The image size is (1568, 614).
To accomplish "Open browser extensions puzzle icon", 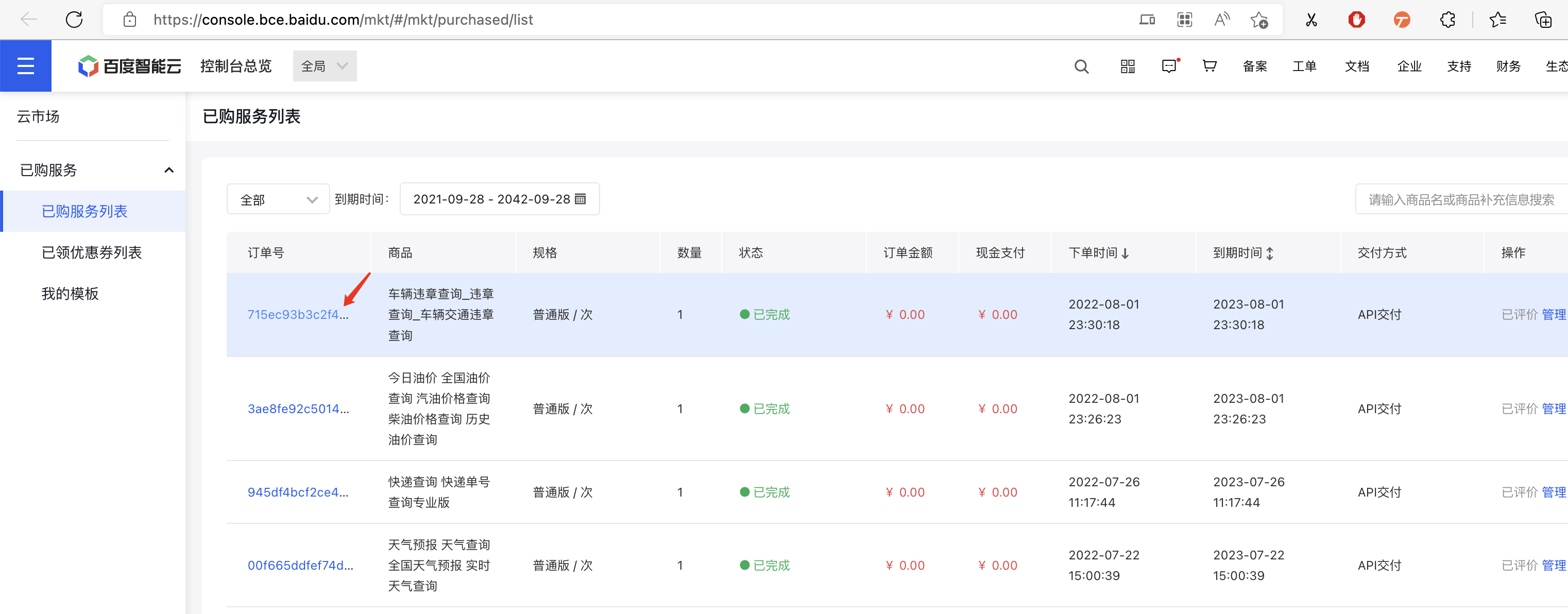I will (1447, 20).
